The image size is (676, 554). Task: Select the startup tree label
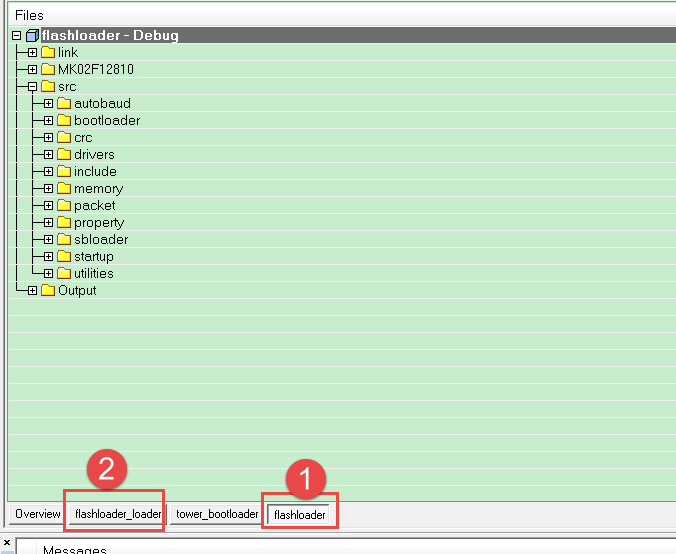coord(94,257)
